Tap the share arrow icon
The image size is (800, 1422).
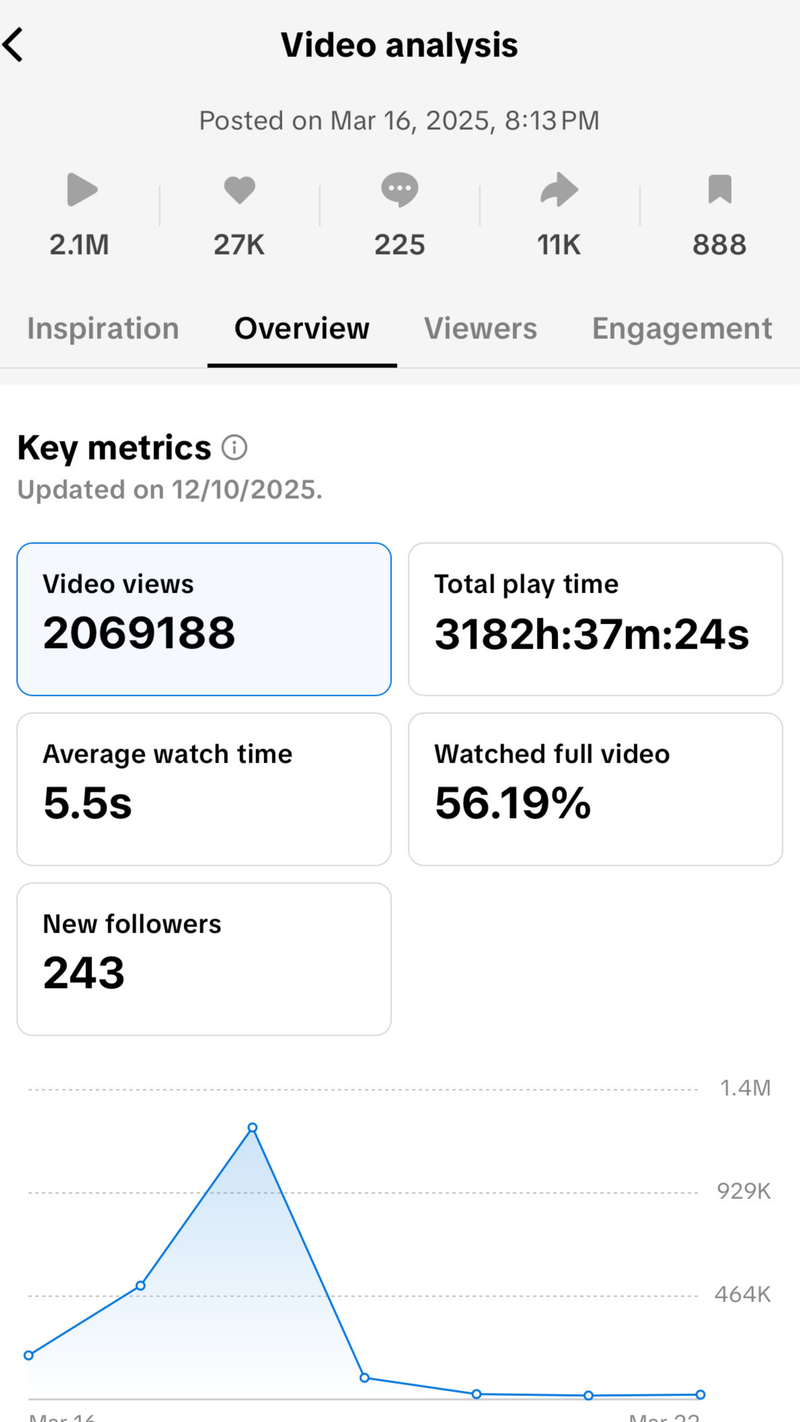[x=559, y=189]
